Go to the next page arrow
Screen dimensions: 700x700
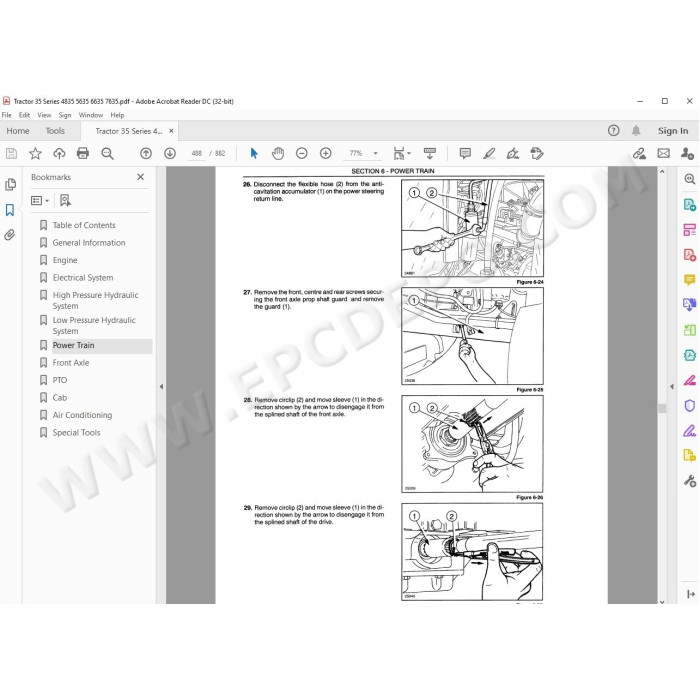[x=170, y=154]
